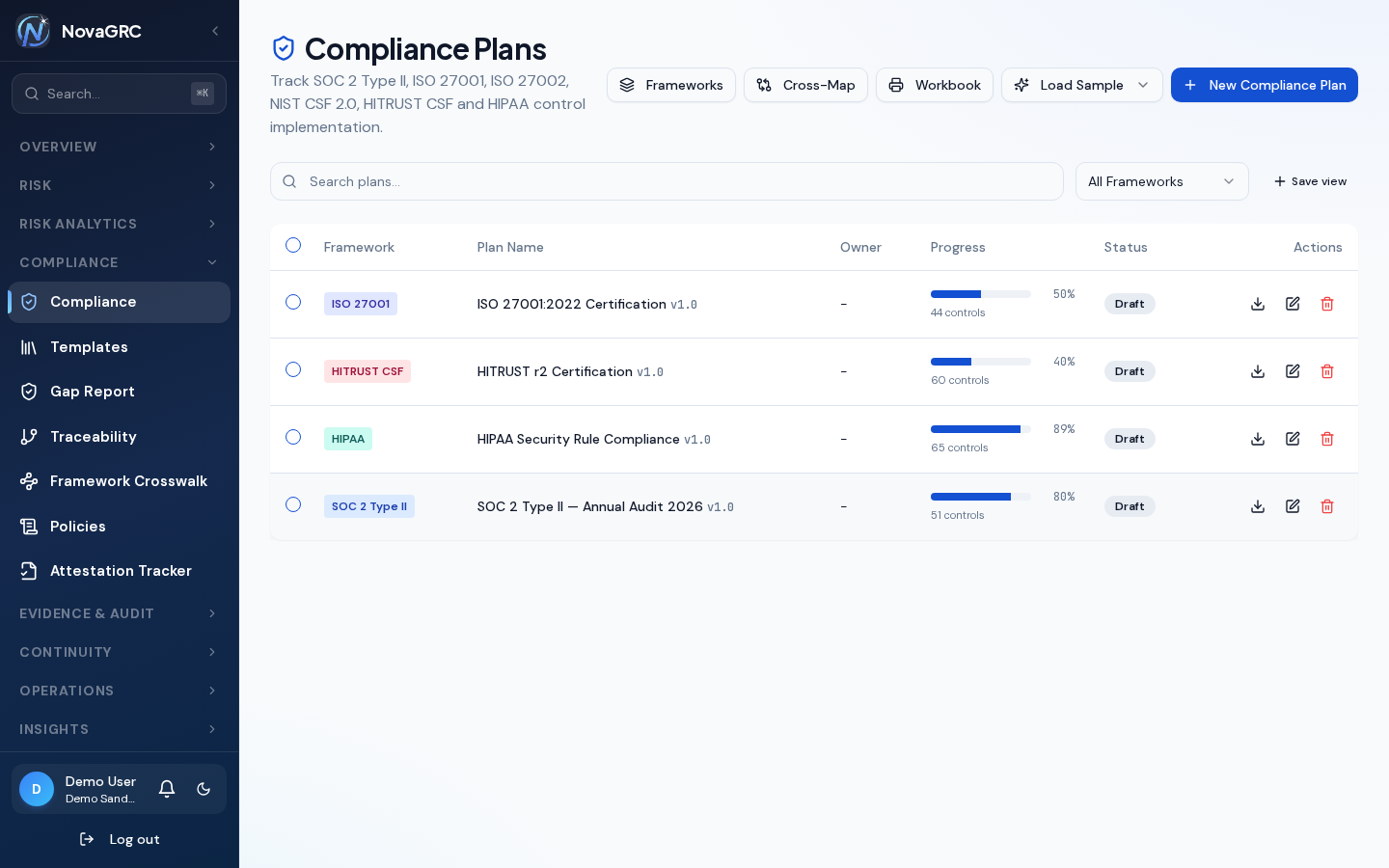Click the "51 controls" text
Screen dimensions: 1389x868
pyautogui.click(x=958, y=515)
